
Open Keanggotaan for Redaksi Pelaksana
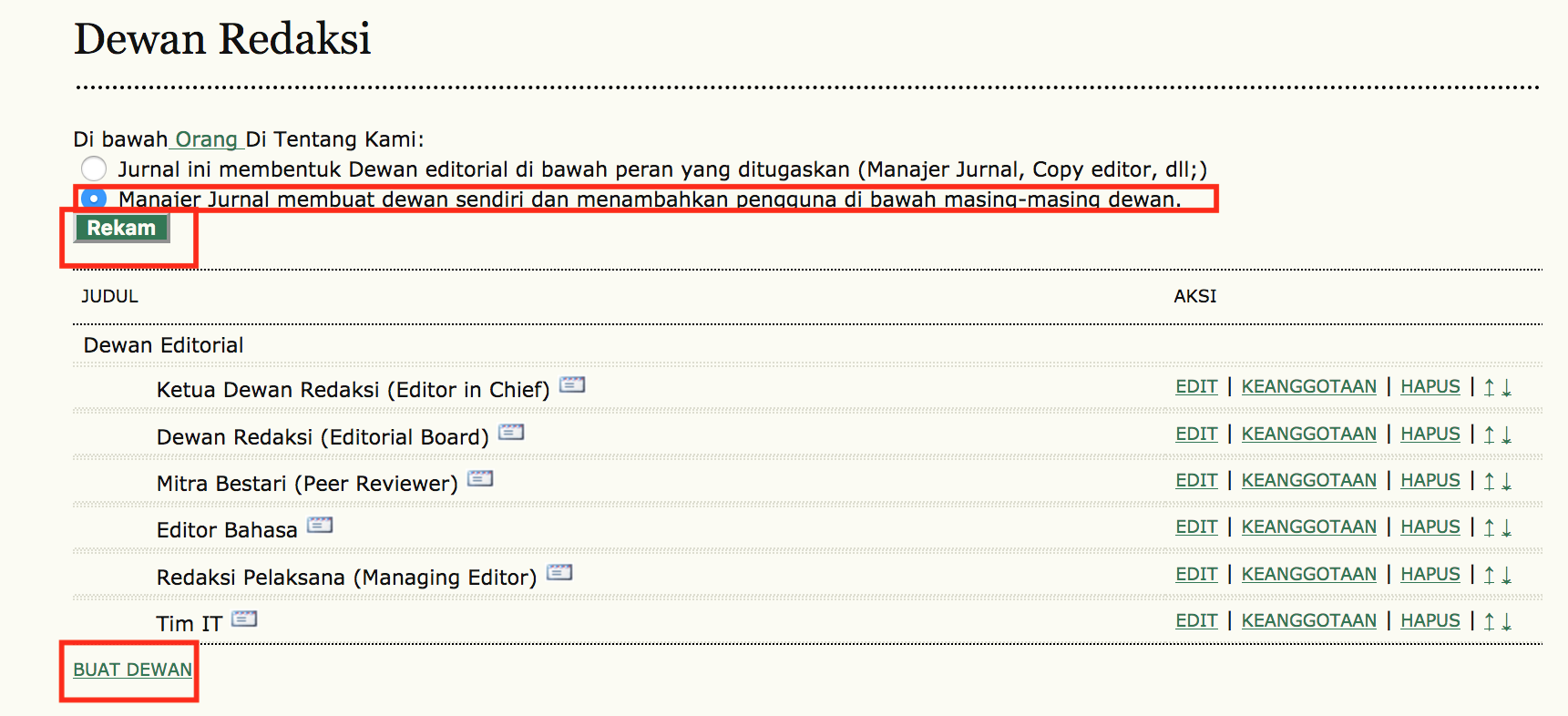tap(1308, 575)
